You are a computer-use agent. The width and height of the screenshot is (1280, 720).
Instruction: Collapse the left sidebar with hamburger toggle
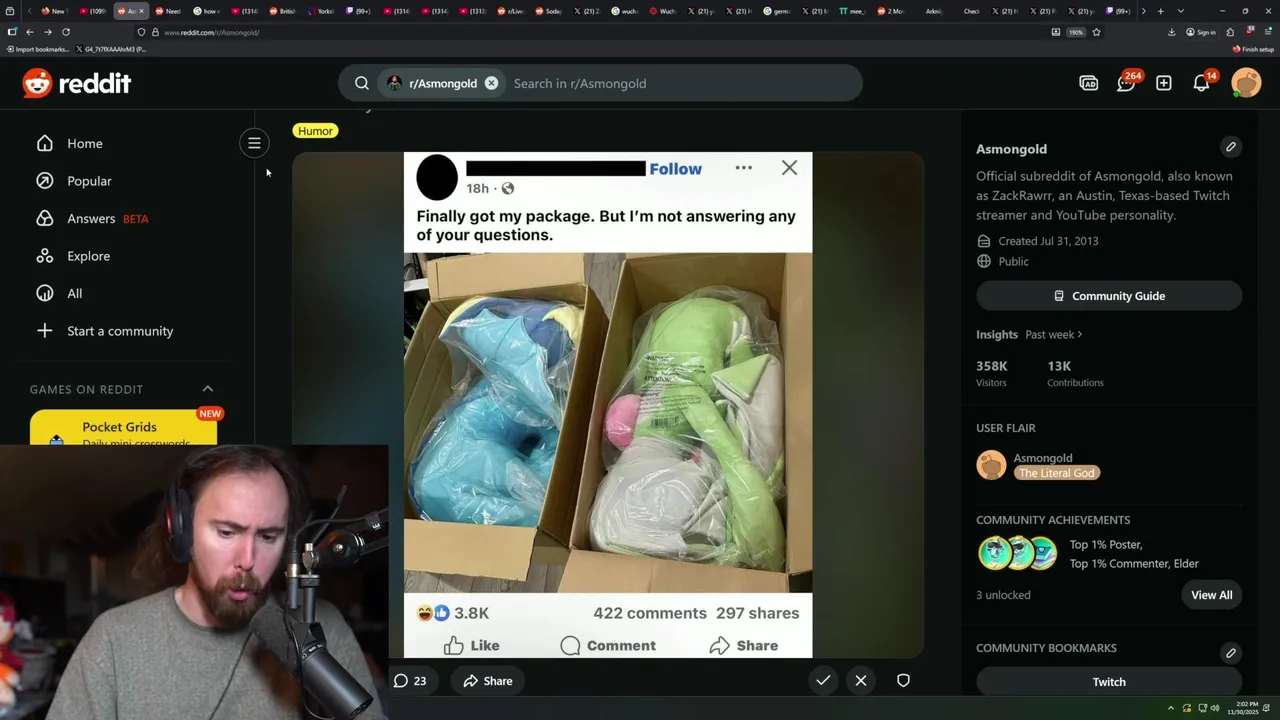click(254, 143)
